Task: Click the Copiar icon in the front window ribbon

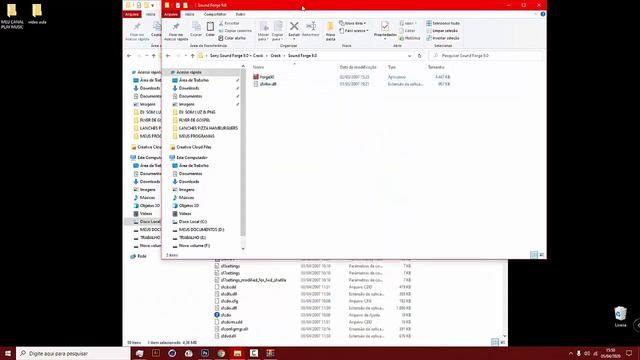Action: (196, 29)
